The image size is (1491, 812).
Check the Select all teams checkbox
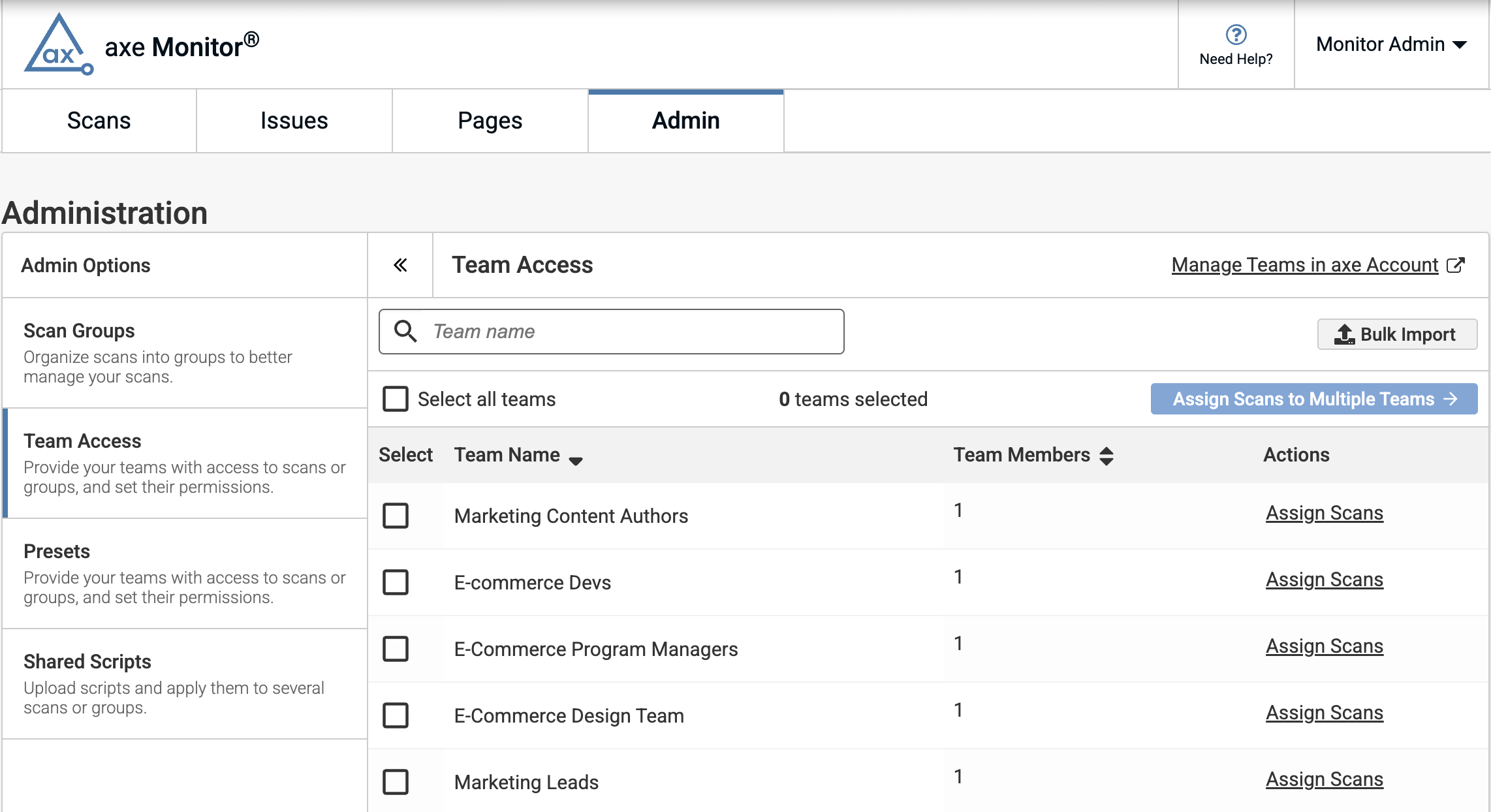pos(396,399)
